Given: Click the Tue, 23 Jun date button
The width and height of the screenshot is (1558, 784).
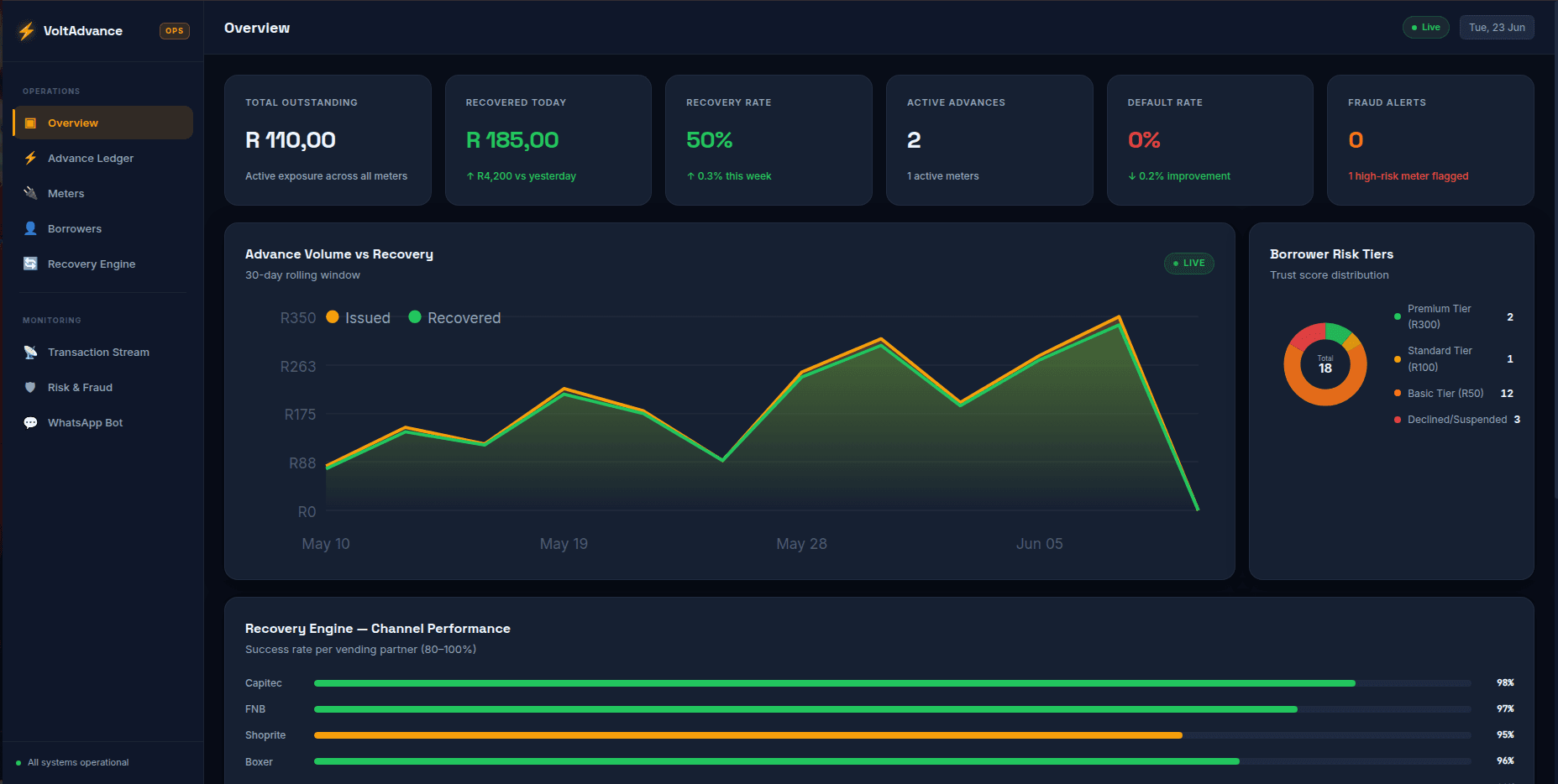Looking at the screenshot, I should 1497,28.
